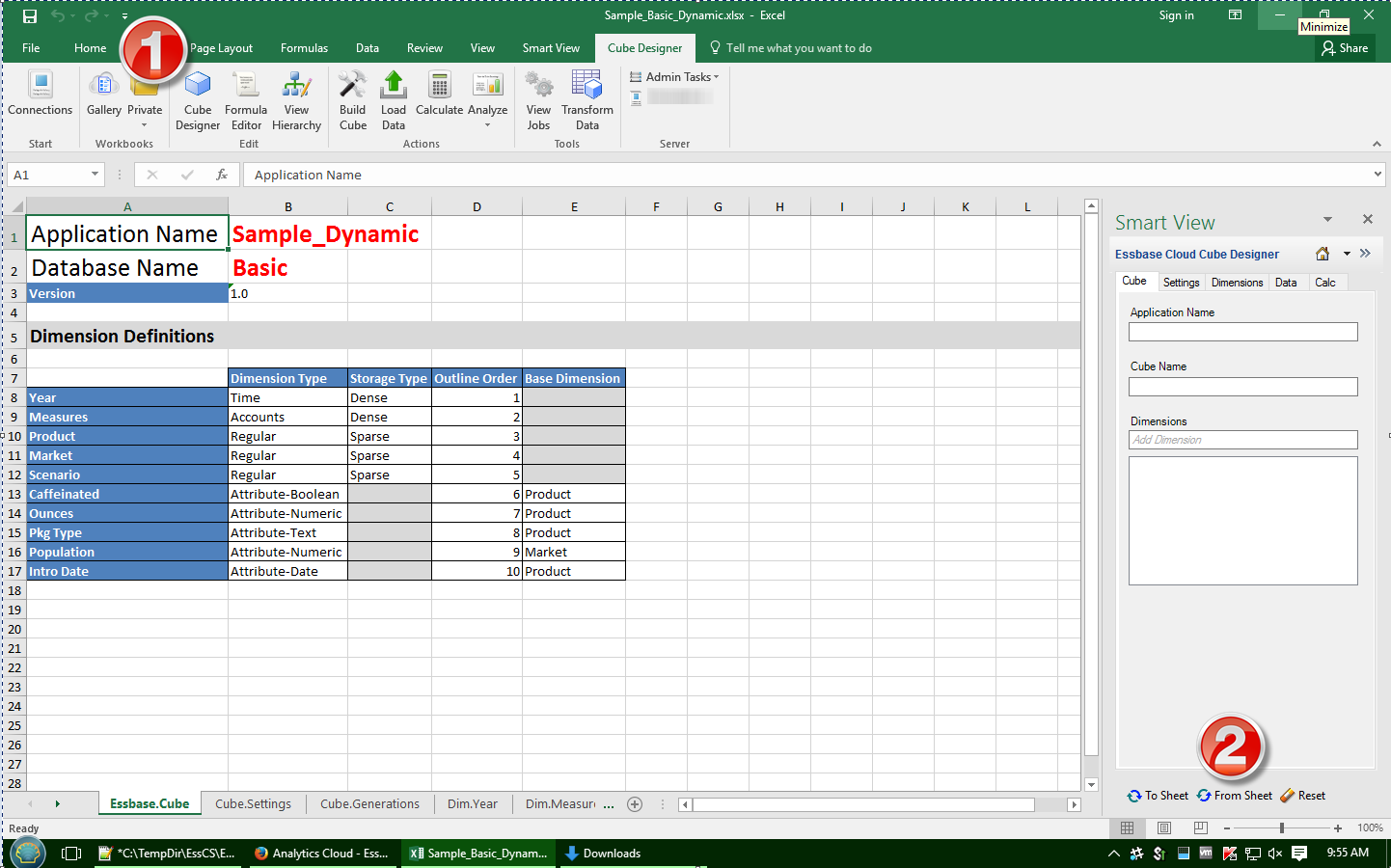The width and height of the screenshot is (1391, 868).
Task: Click the Reset button in the panel
Action: point(1303,796)
